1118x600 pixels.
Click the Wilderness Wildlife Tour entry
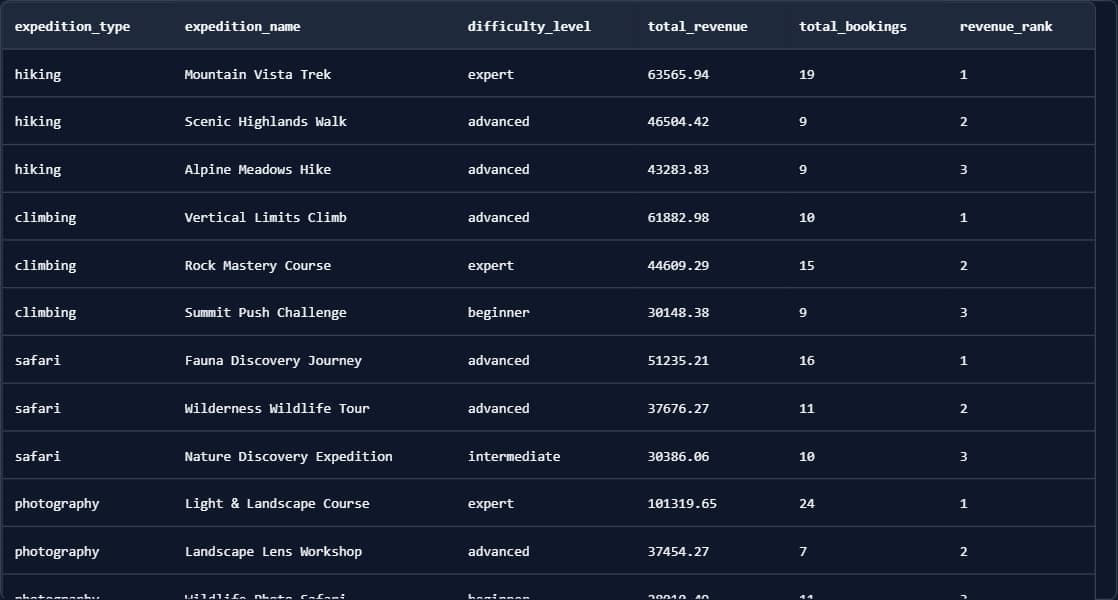[277, 409]
